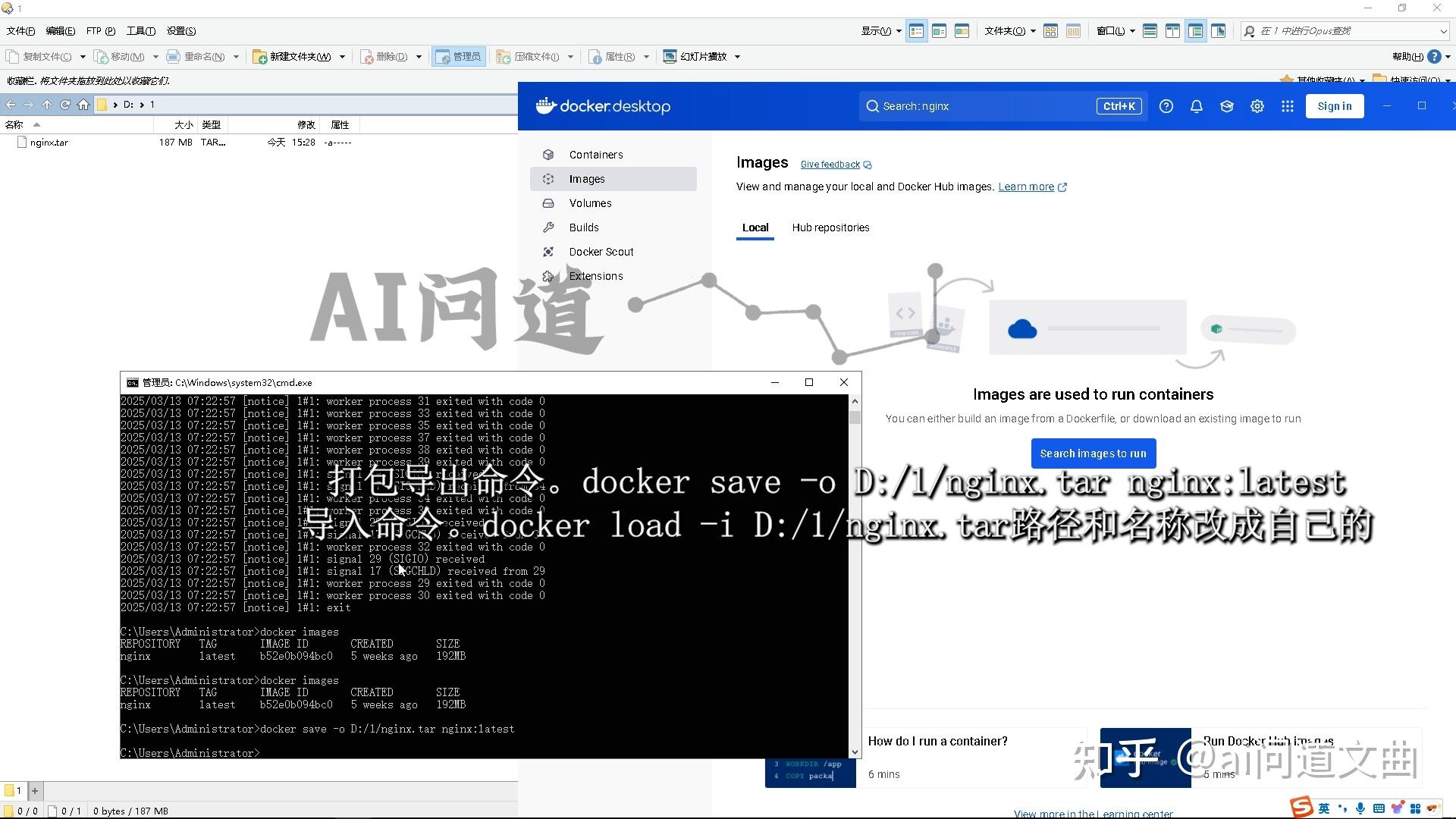The height and width of the screenshot is (819, 1456).
Task: Open the File menu
Action: point(20,31)
